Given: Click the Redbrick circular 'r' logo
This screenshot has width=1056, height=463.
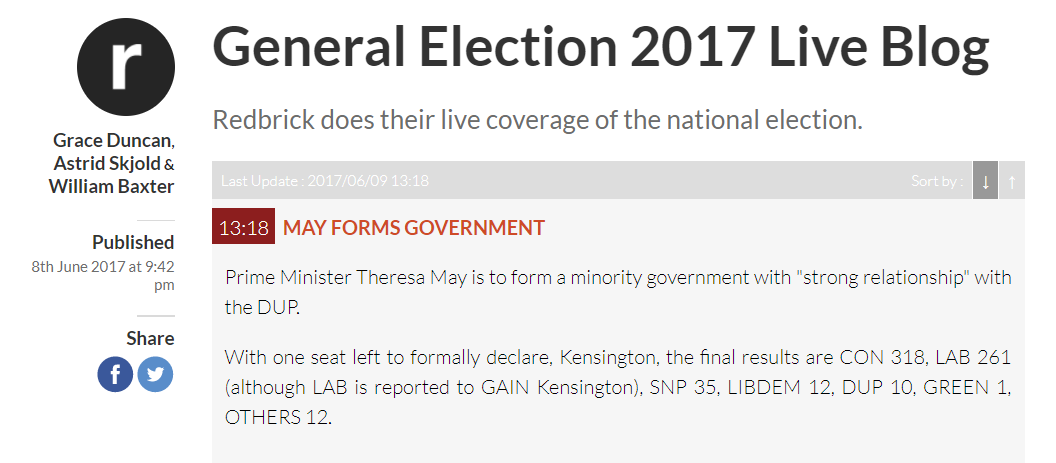Looking at the screenshot, I should [x=126, y=67].
